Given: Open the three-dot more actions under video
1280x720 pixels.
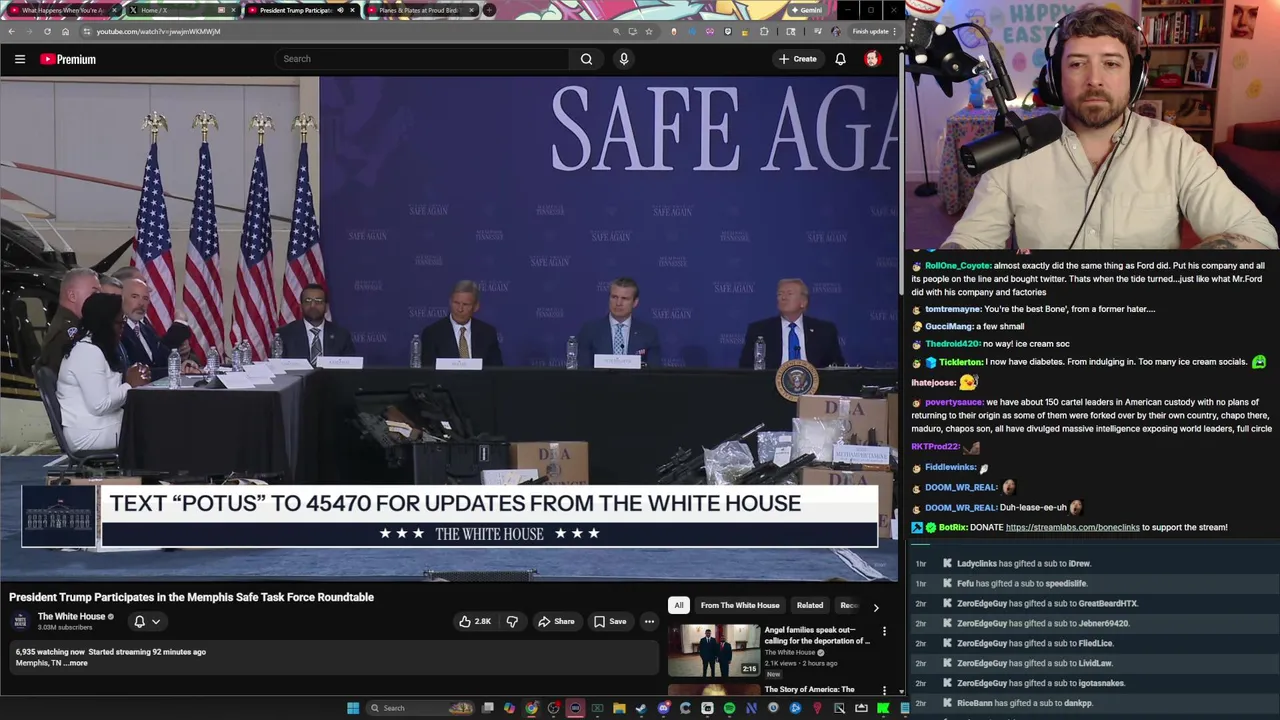Looking at the screenshot, I should point(649,621).
